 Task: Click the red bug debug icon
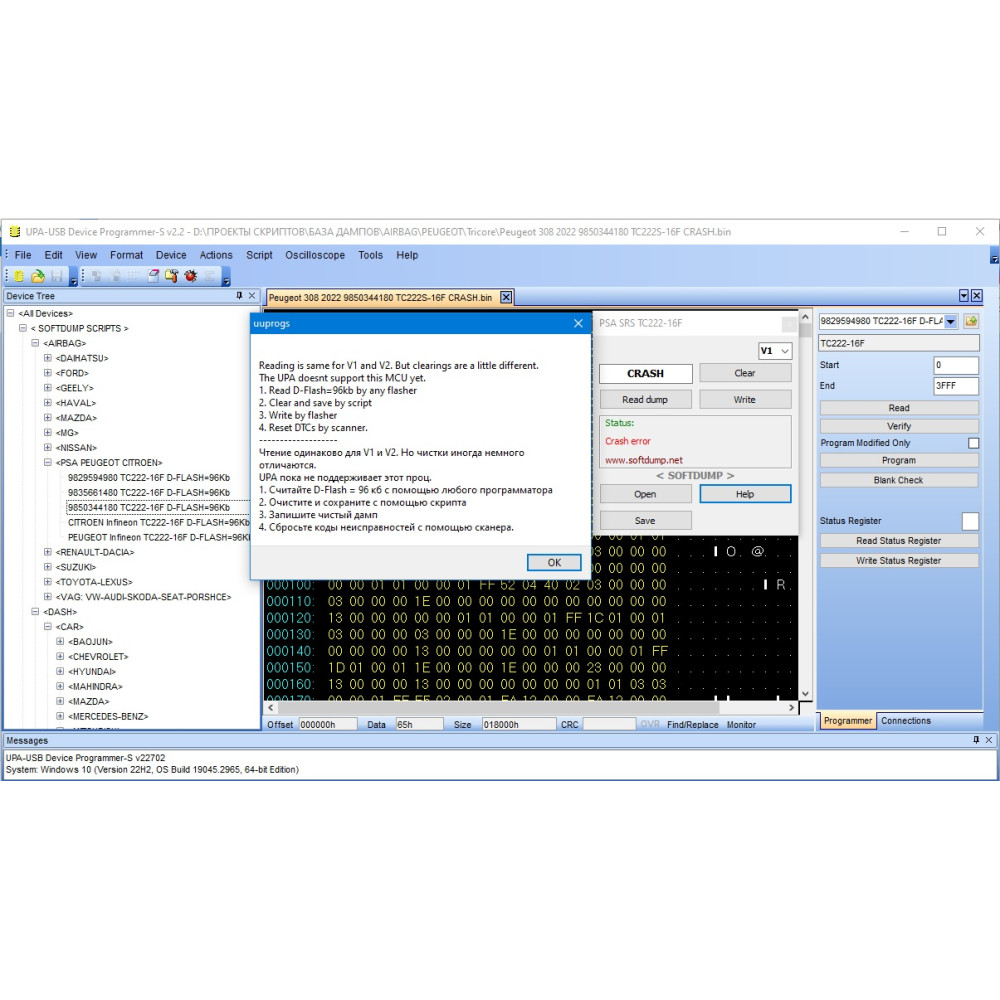[191, 276]
